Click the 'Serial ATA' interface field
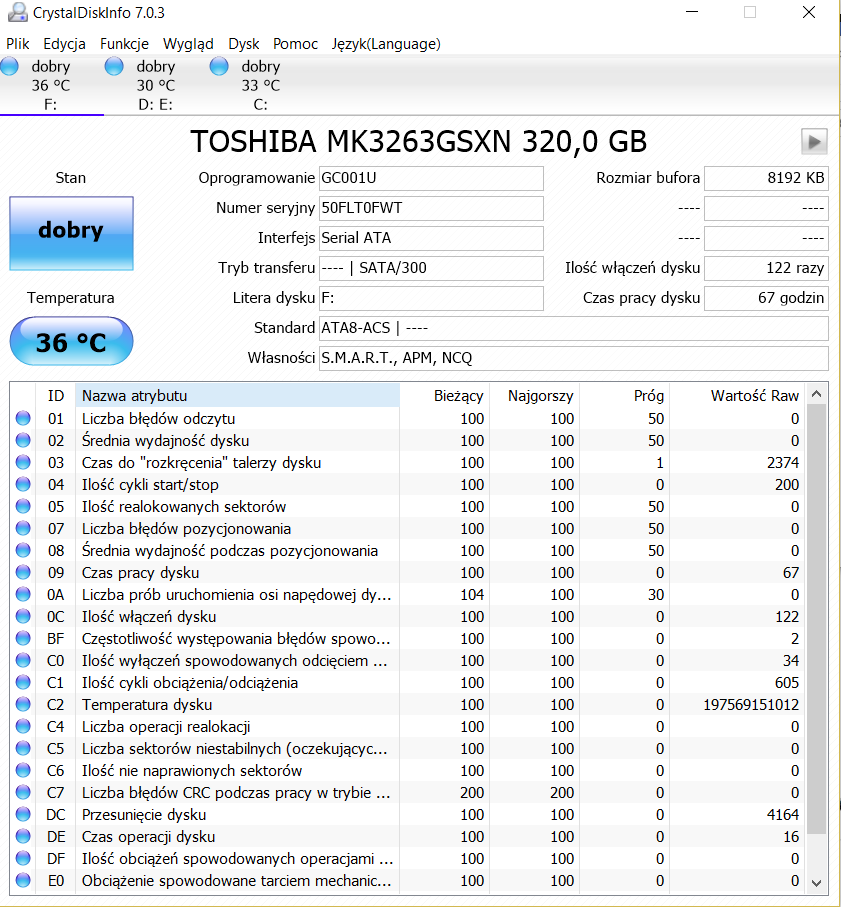This screenshot has width=841, height=907. pyautogui.click(x=431, y=238)
